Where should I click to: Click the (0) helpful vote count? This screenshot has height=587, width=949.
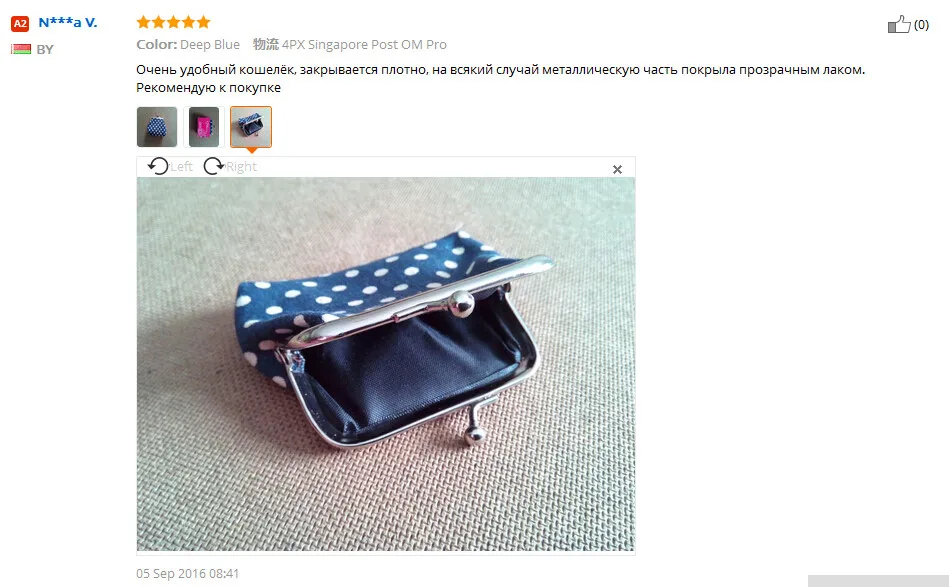921,25
